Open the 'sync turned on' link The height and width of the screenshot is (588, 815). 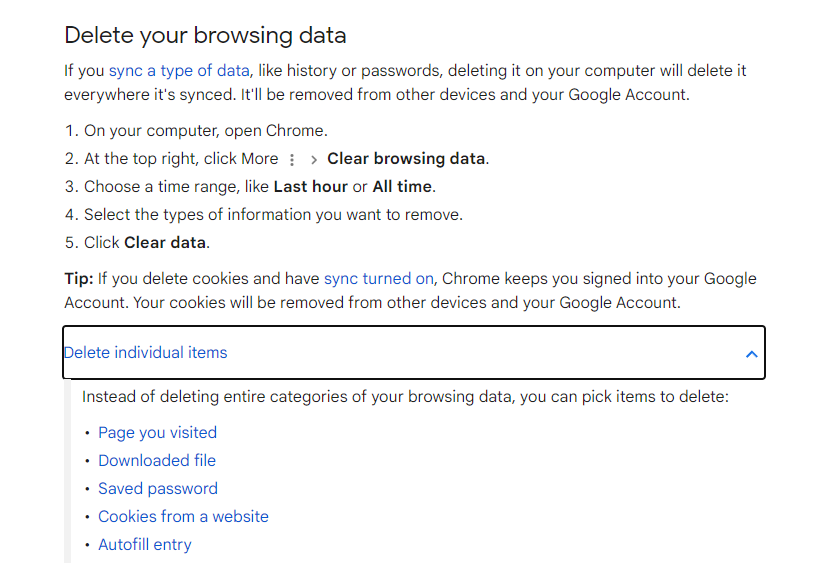(x=378, y=279)
